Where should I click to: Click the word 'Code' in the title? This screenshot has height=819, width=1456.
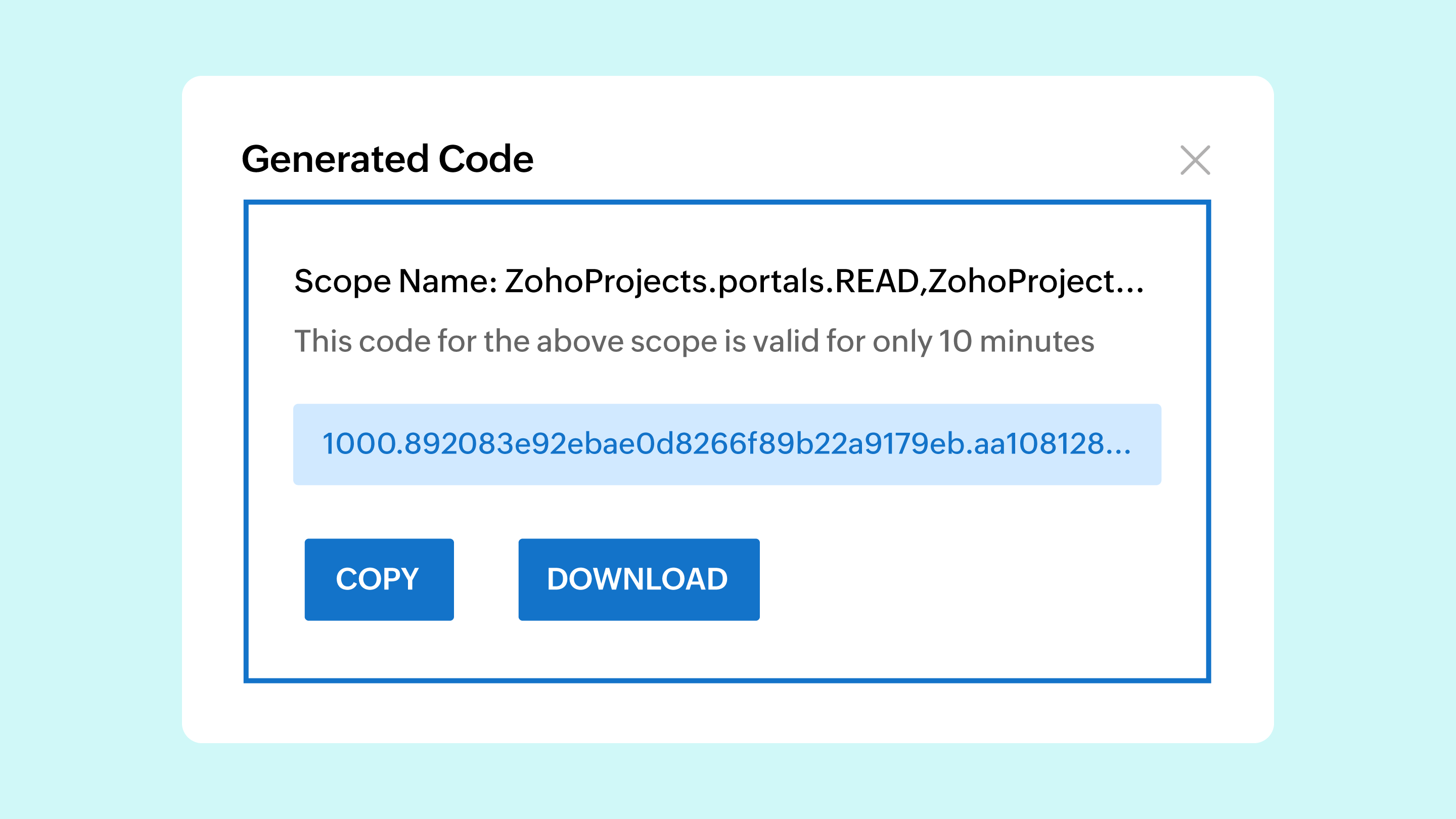click(x=485, y=159)
